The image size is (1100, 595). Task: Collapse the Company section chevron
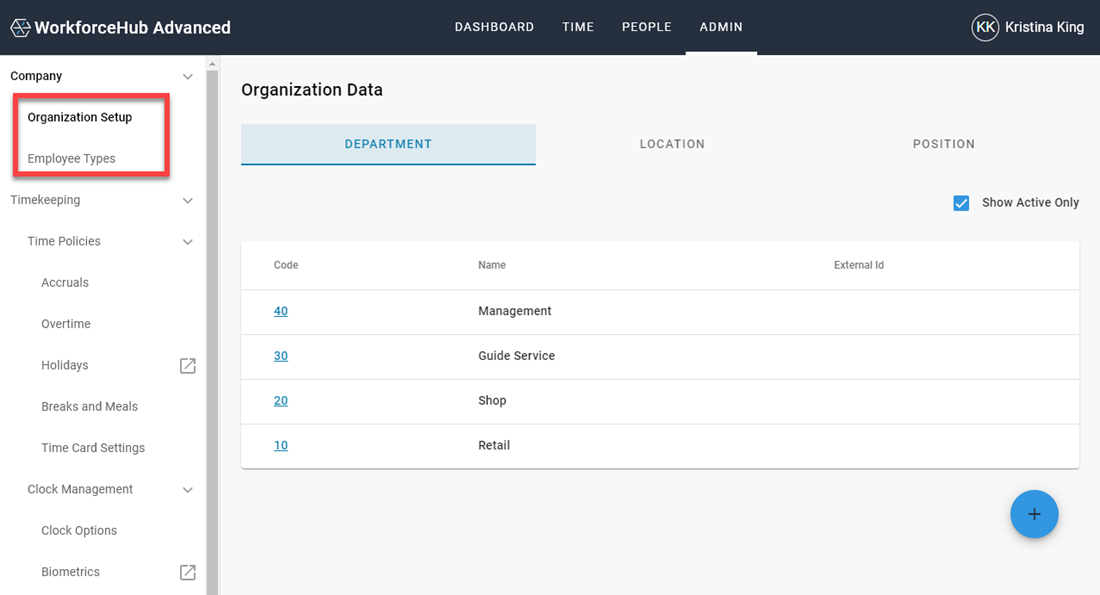187,76
